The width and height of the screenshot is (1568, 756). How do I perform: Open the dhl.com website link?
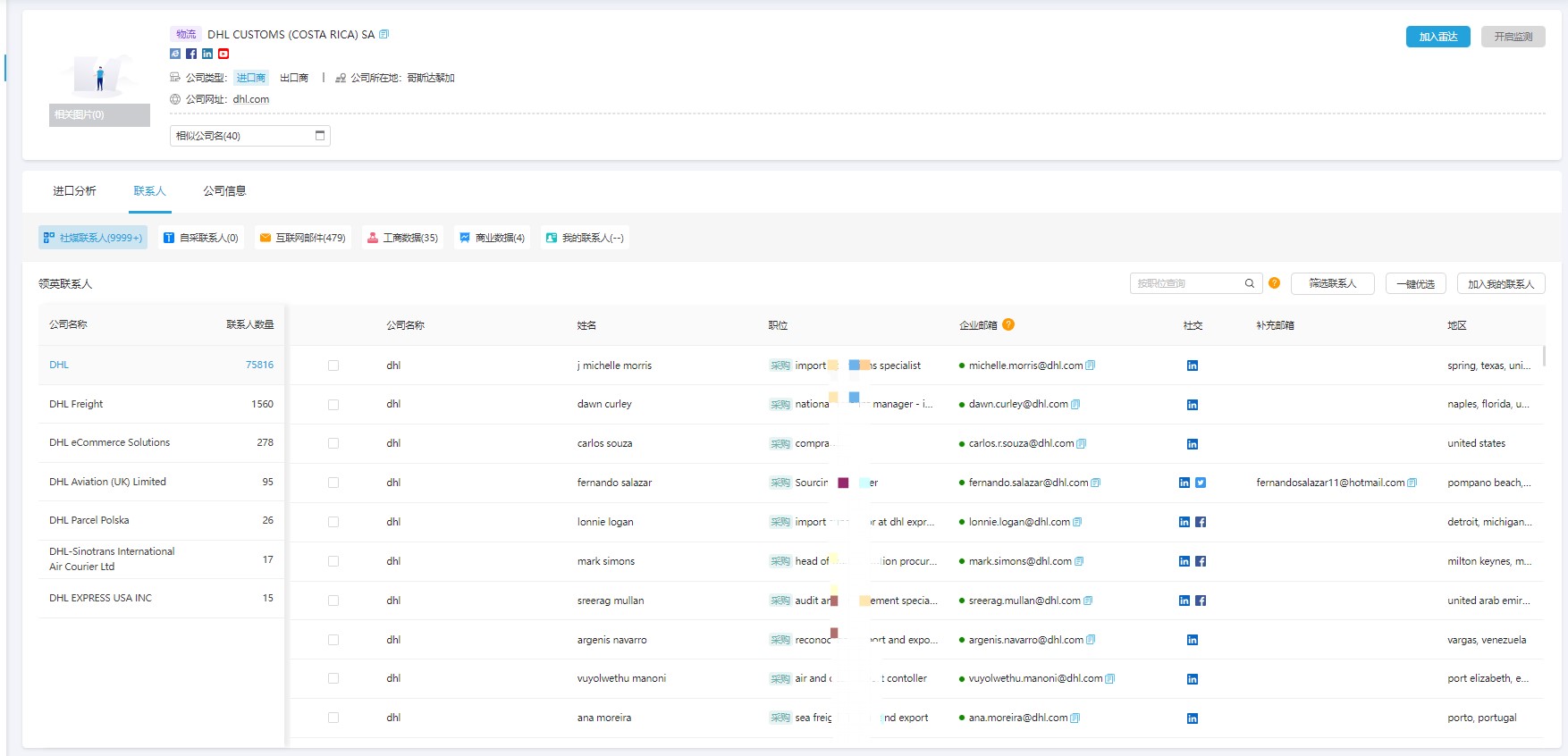[x=251, y=99]
